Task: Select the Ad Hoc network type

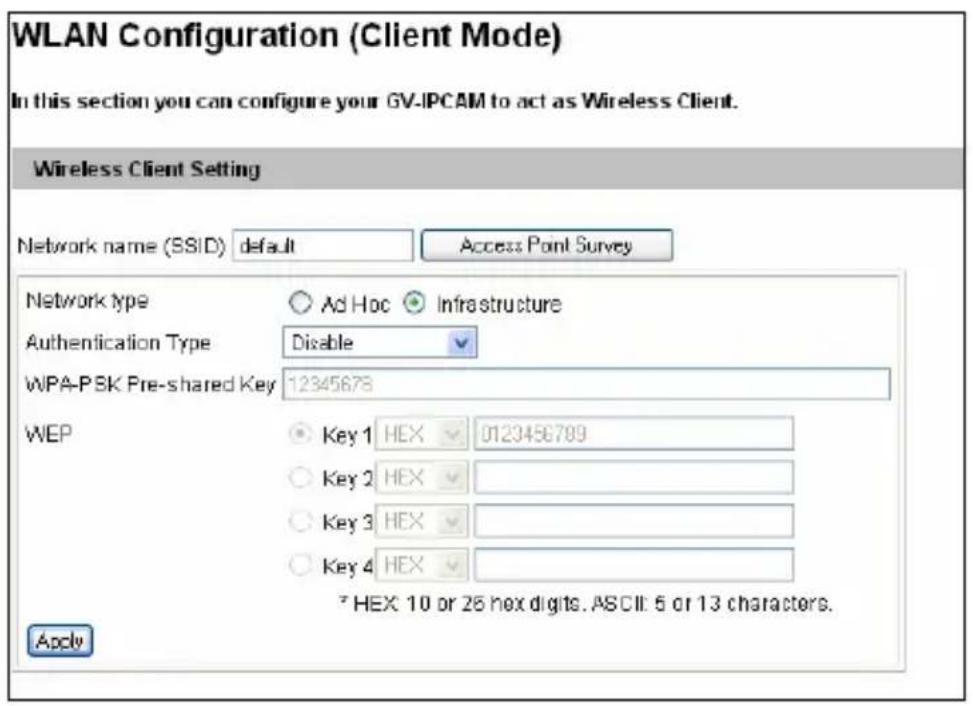Action: pos(300,303)
